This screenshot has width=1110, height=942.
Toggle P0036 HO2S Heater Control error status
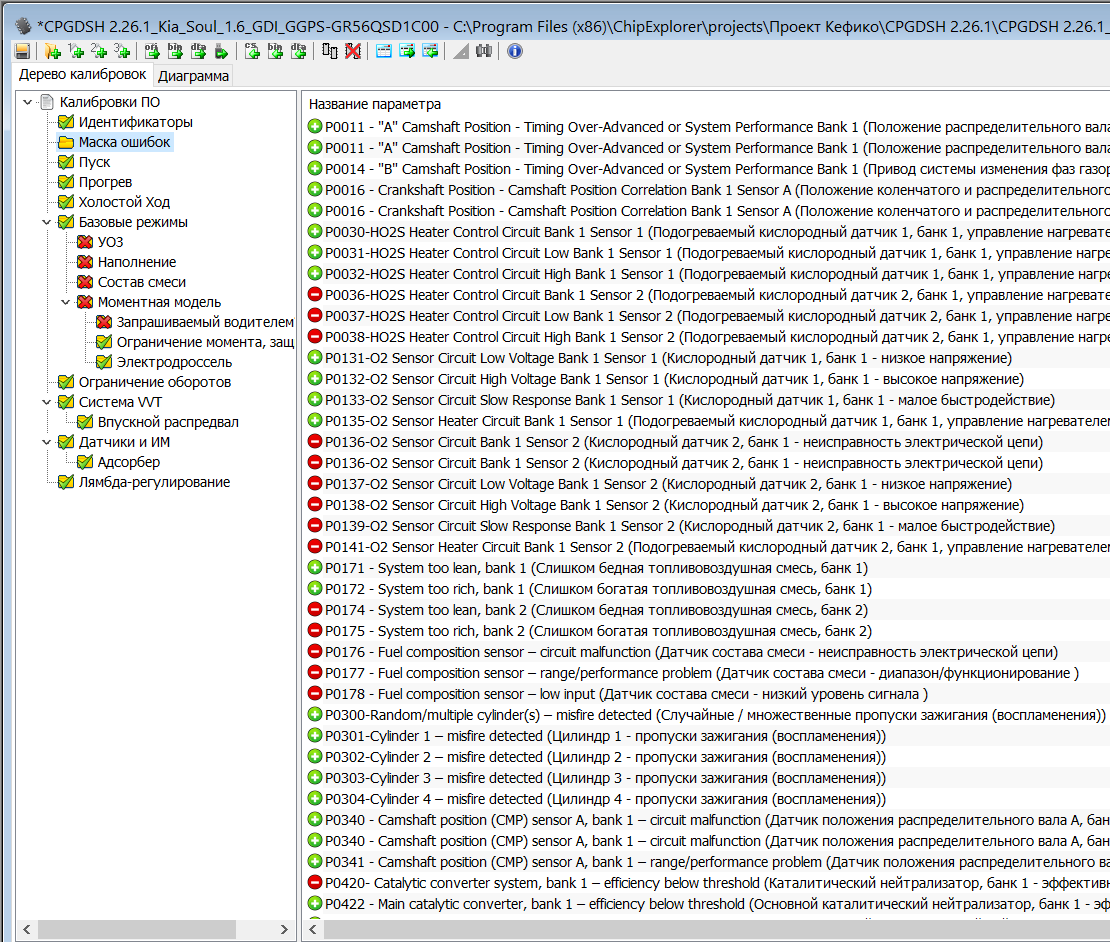coord(315,295)
